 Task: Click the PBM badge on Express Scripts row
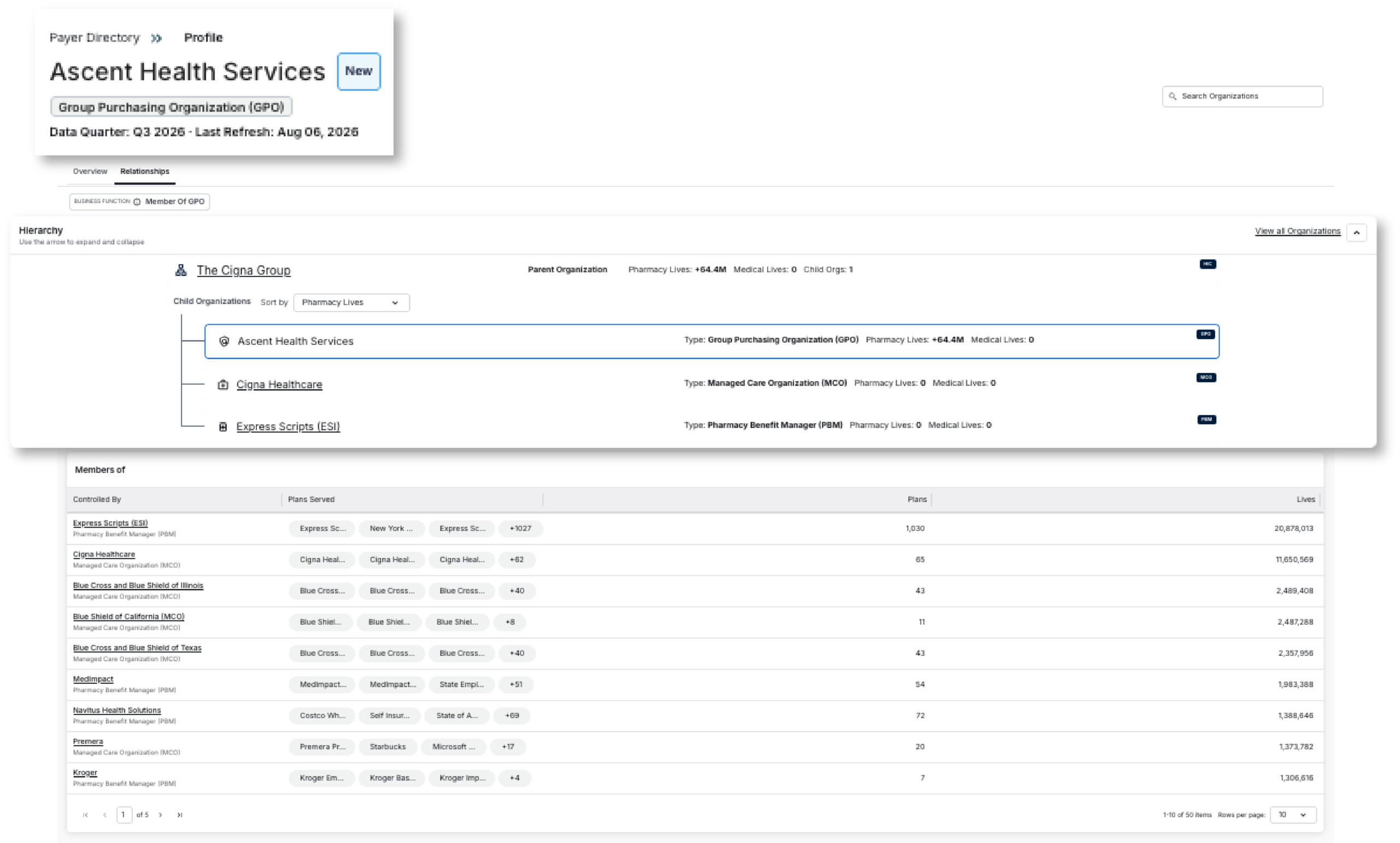point(1206,420)
